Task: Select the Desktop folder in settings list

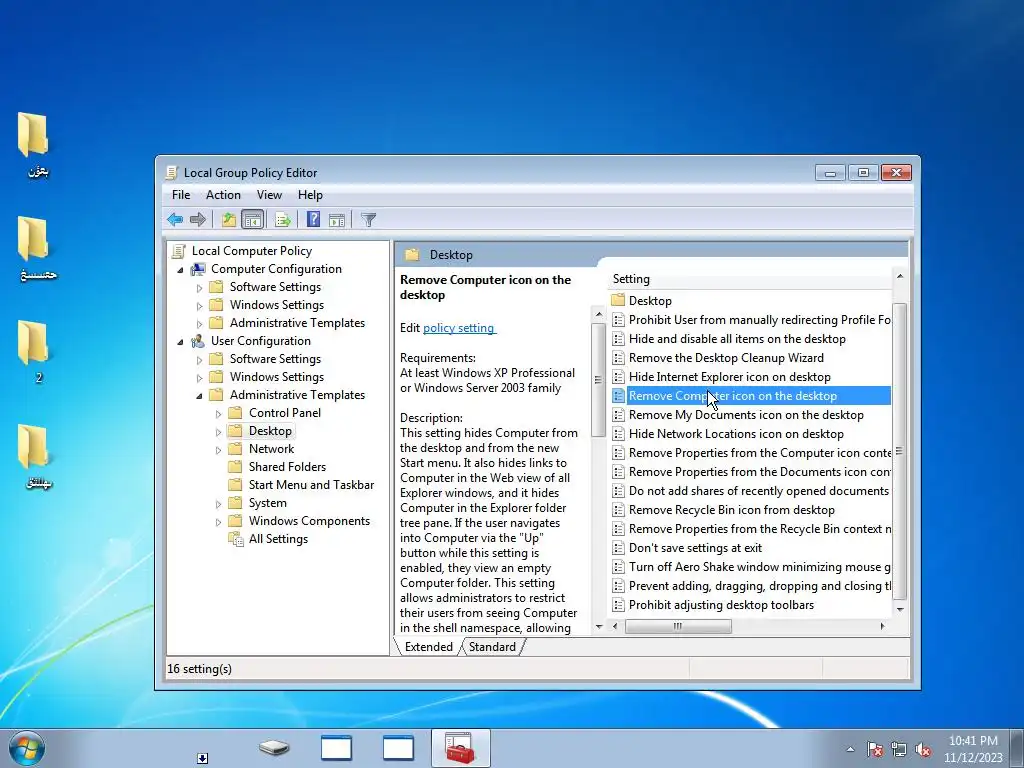Action: [x=751, y=301]
